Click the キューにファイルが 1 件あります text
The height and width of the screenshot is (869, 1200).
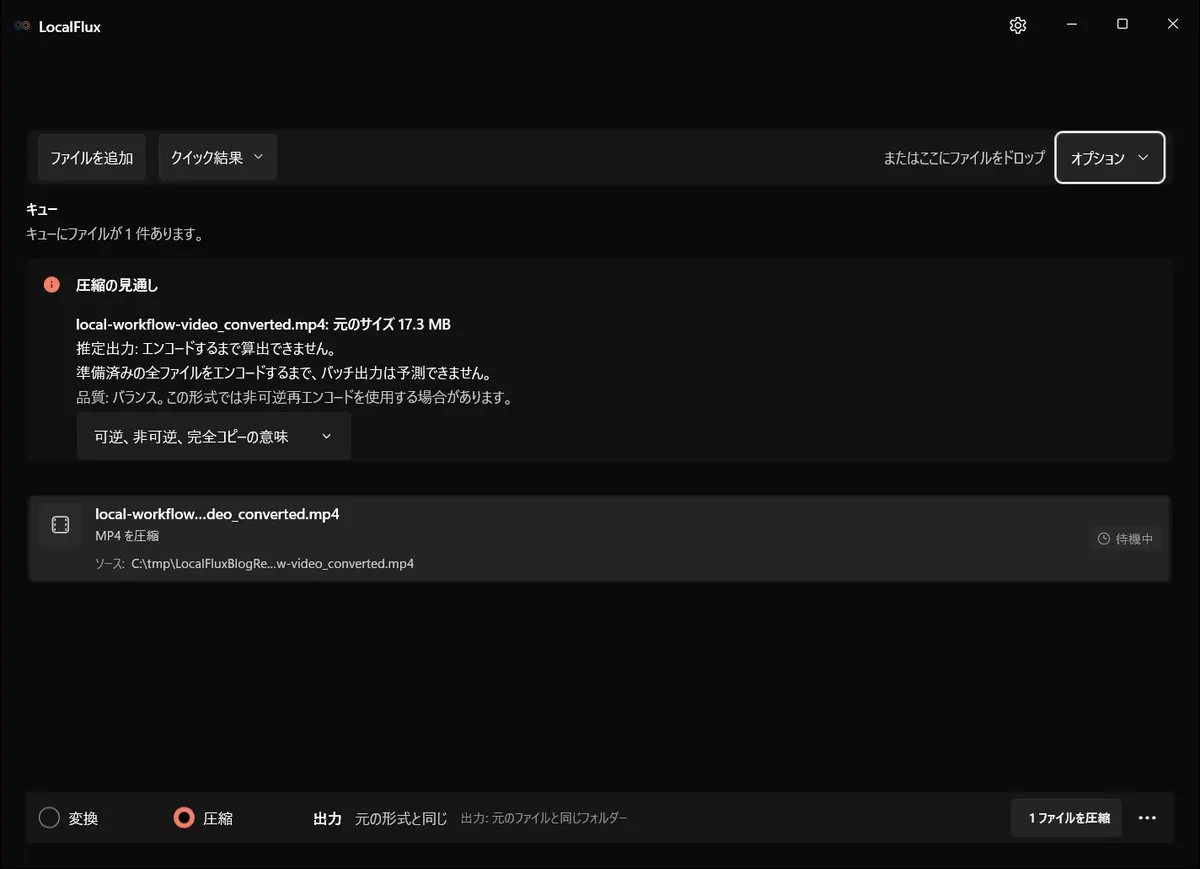[x=115, y=235]
